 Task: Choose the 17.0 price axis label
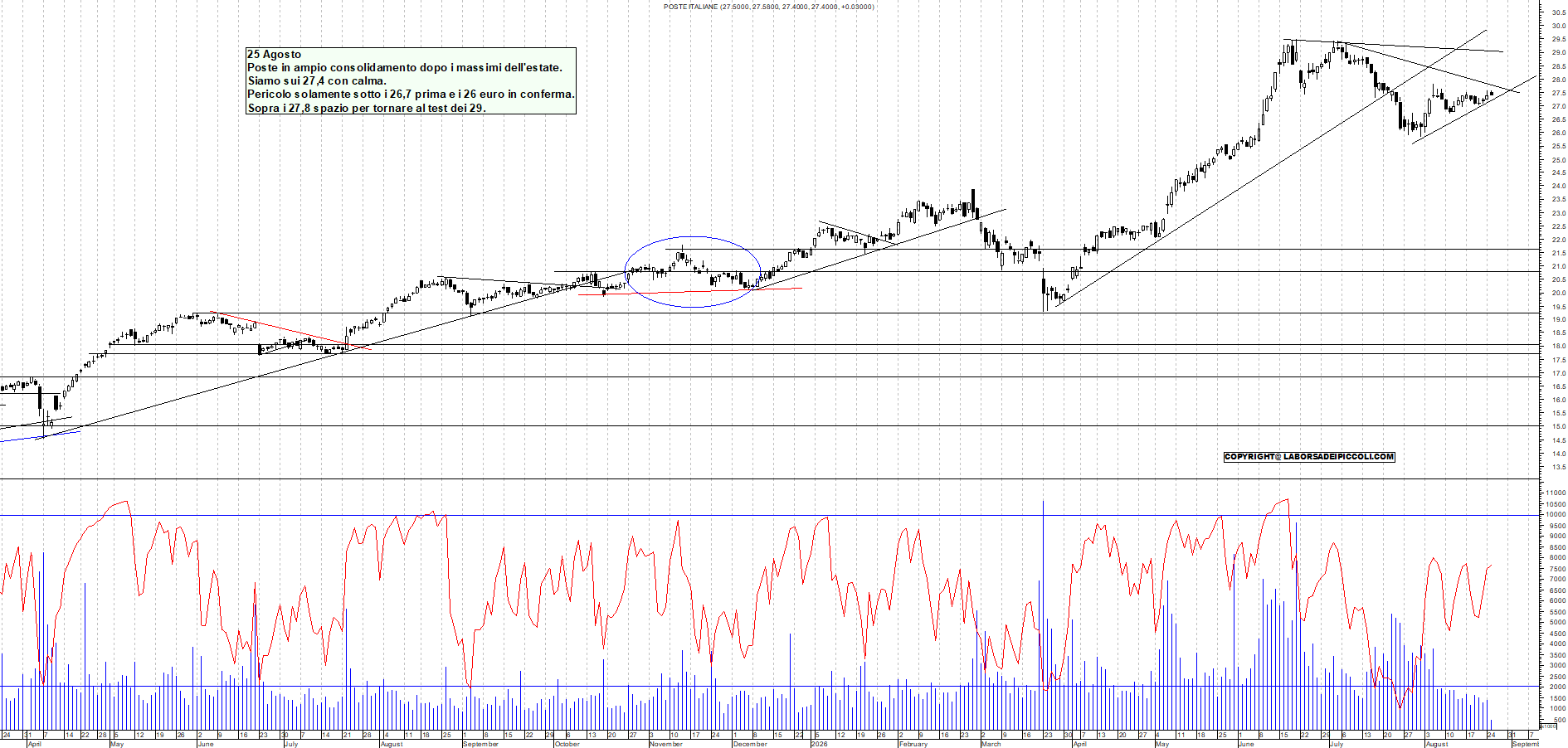click(1558, 373)
